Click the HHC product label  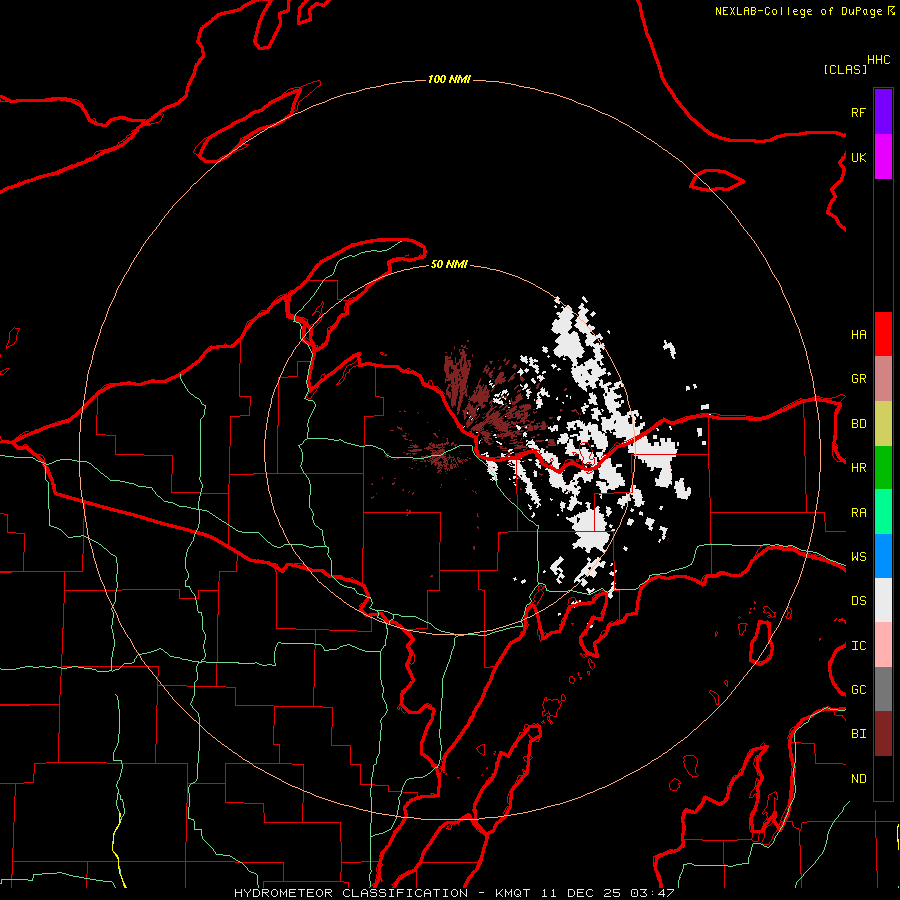click(879, 60)
